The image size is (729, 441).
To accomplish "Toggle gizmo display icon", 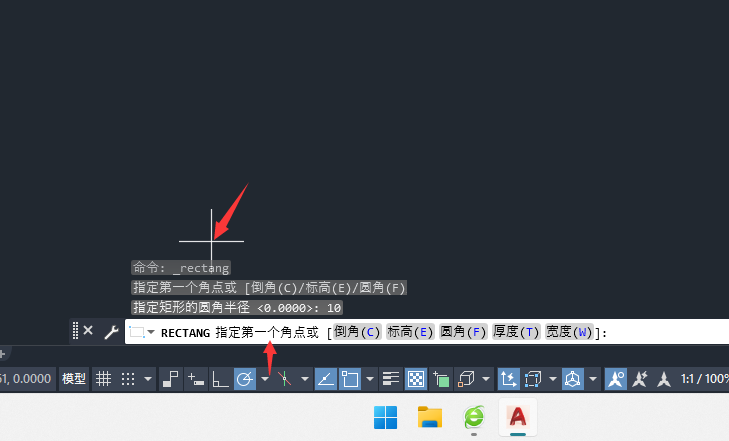I will click(x=573, y=379).
